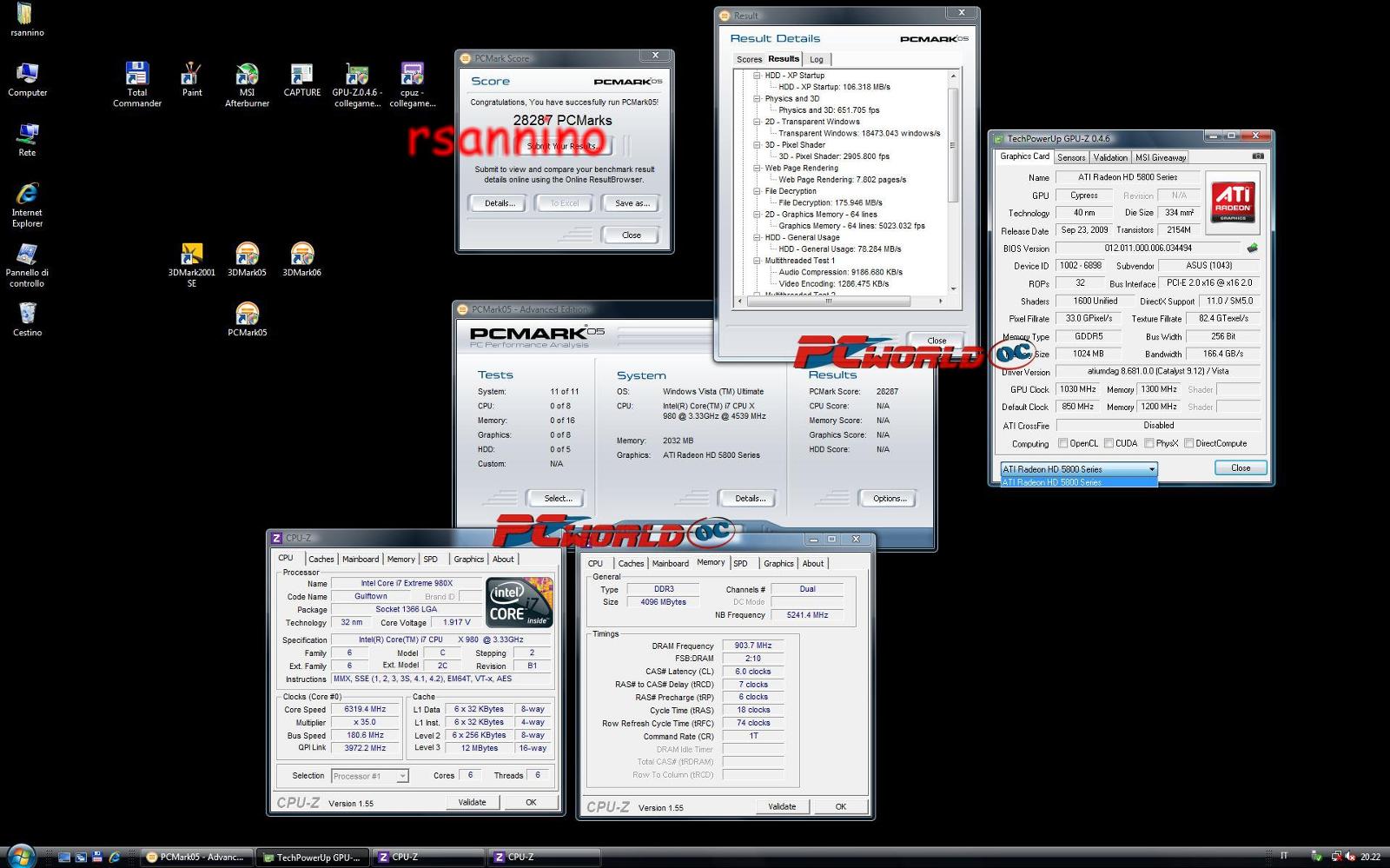Collapse File Decryption tree node
The width and height of the screenshot is (1390, 868).
757,191
